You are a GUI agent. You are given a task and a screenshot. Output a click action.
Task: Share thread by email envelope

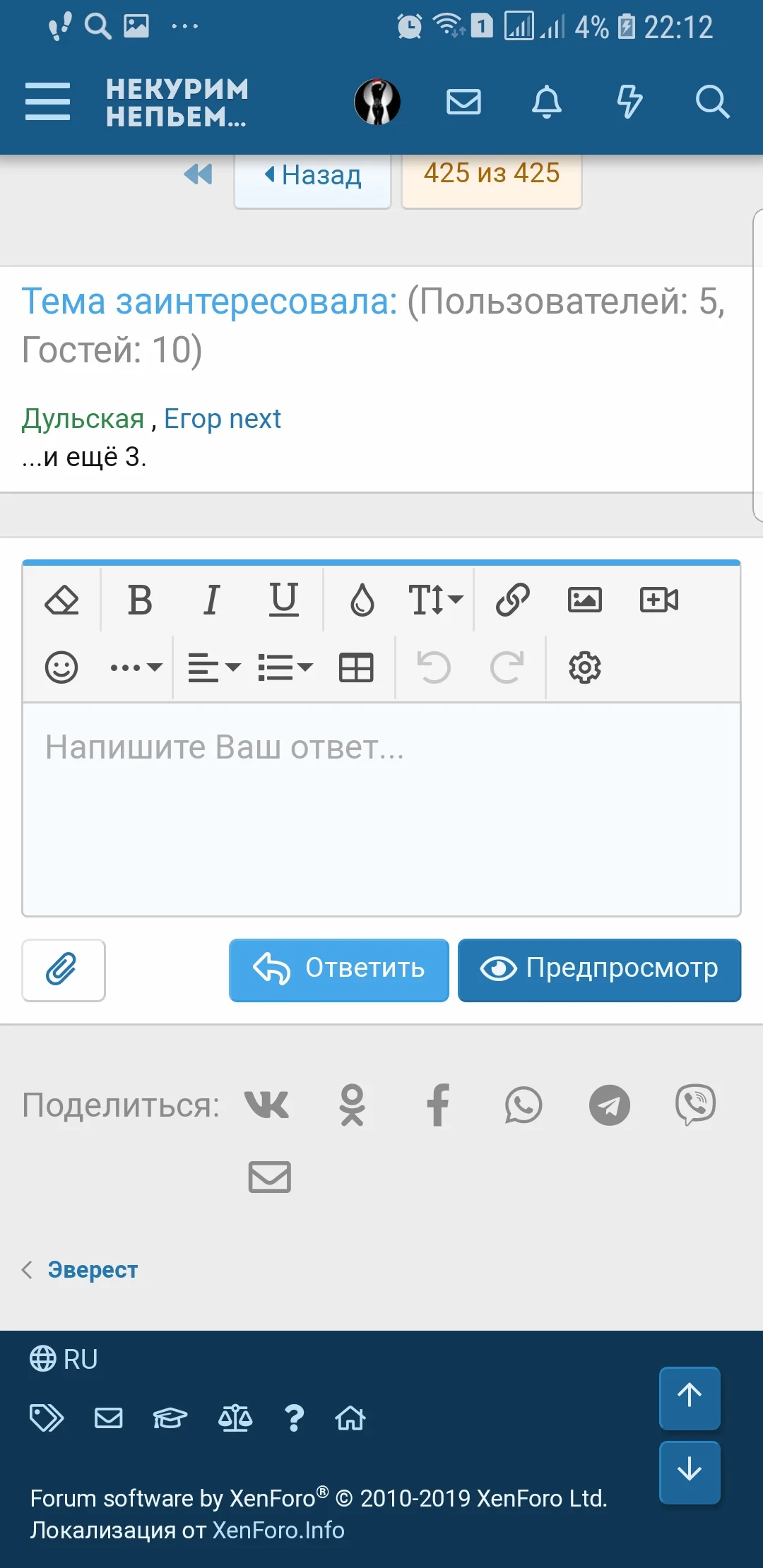click(270, 1177)
